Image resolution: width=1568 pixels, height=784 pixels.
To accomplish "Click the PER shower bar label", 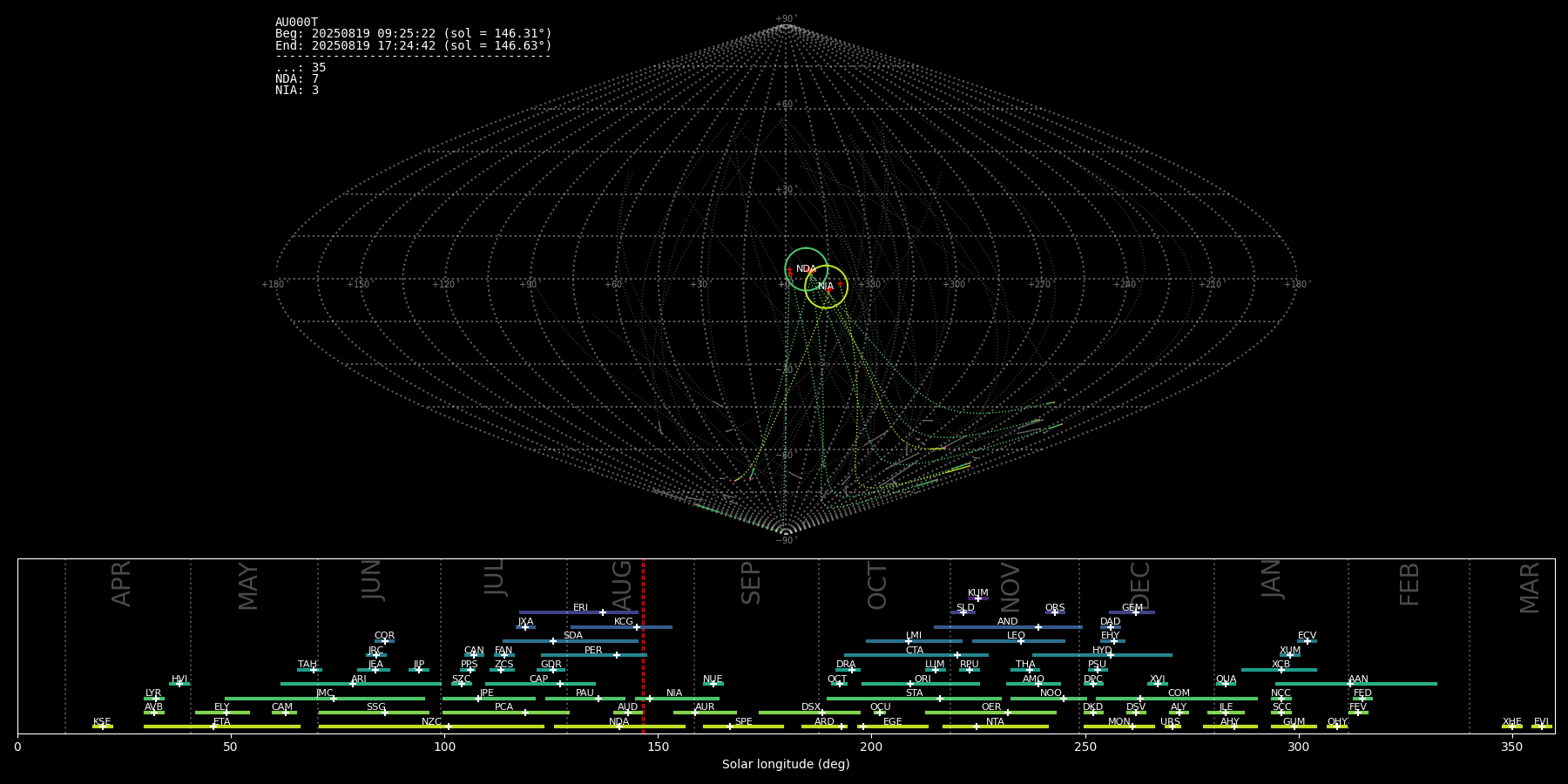I will coord(593,651).
